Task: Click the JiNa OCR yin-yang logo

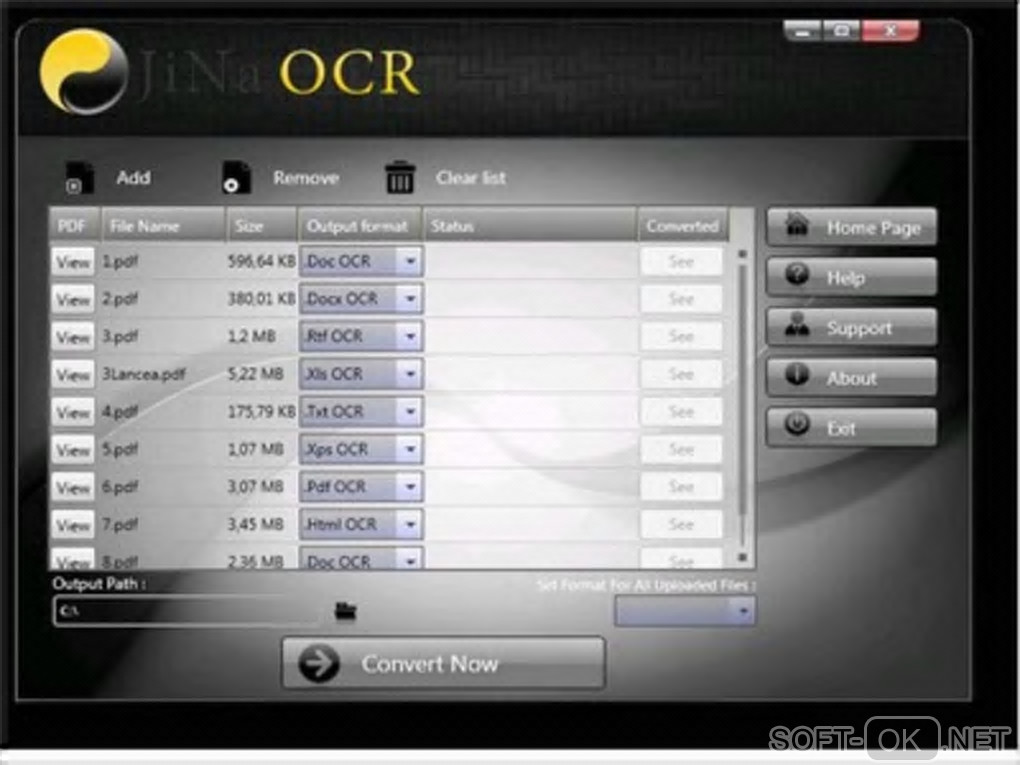Action: pyautogui.click(x=84, y=72)
